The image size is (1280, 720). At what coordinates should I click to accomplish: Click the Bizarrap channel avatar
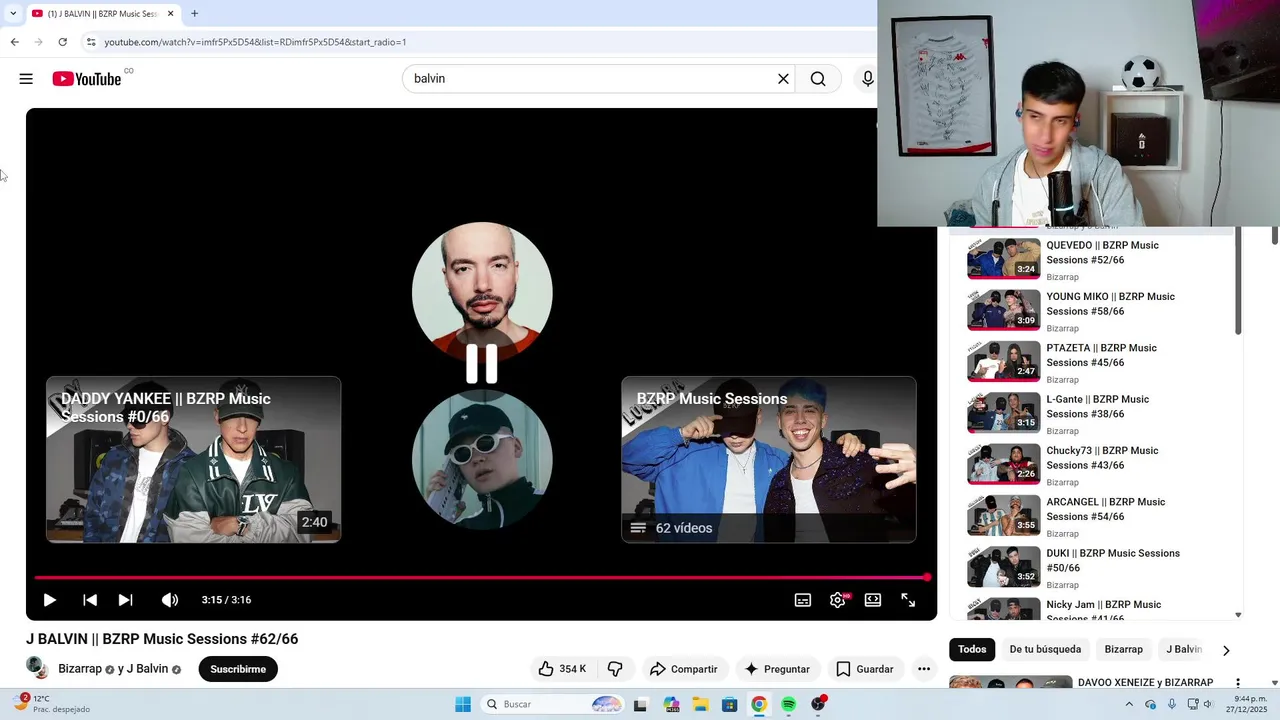pos(37,668)
